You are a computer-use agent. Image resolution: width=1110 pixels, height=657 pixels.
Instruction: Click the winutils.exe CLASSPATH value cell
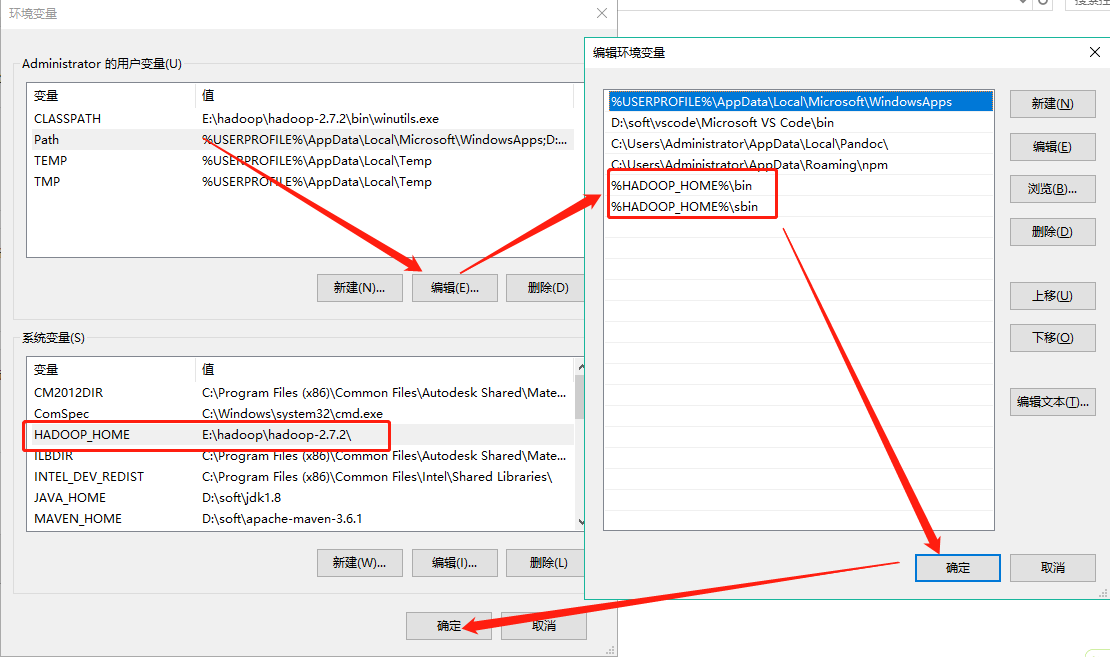[320, 119]
